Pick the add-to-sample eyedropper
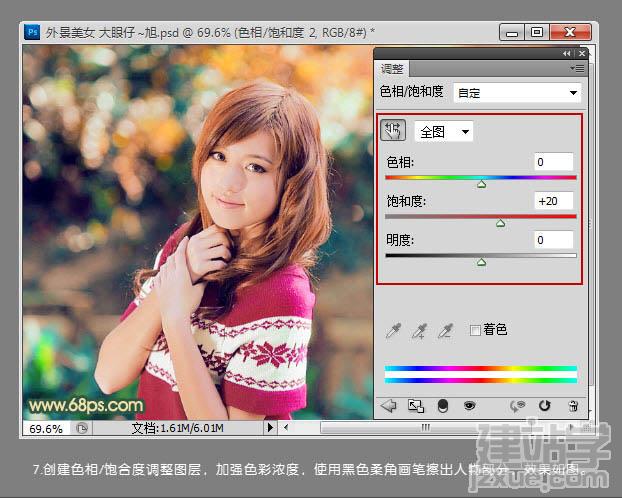This screenshot has height=498, width=622. (x=419, y=331)
